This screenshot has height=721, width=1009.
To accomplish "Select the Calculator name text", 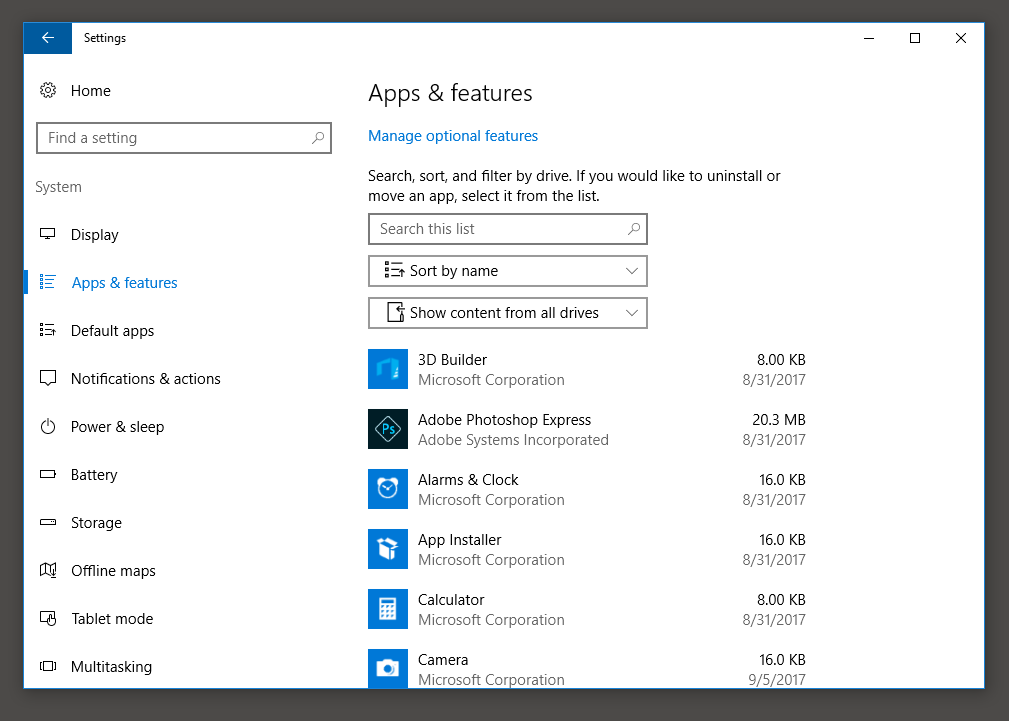I will 451,599.
